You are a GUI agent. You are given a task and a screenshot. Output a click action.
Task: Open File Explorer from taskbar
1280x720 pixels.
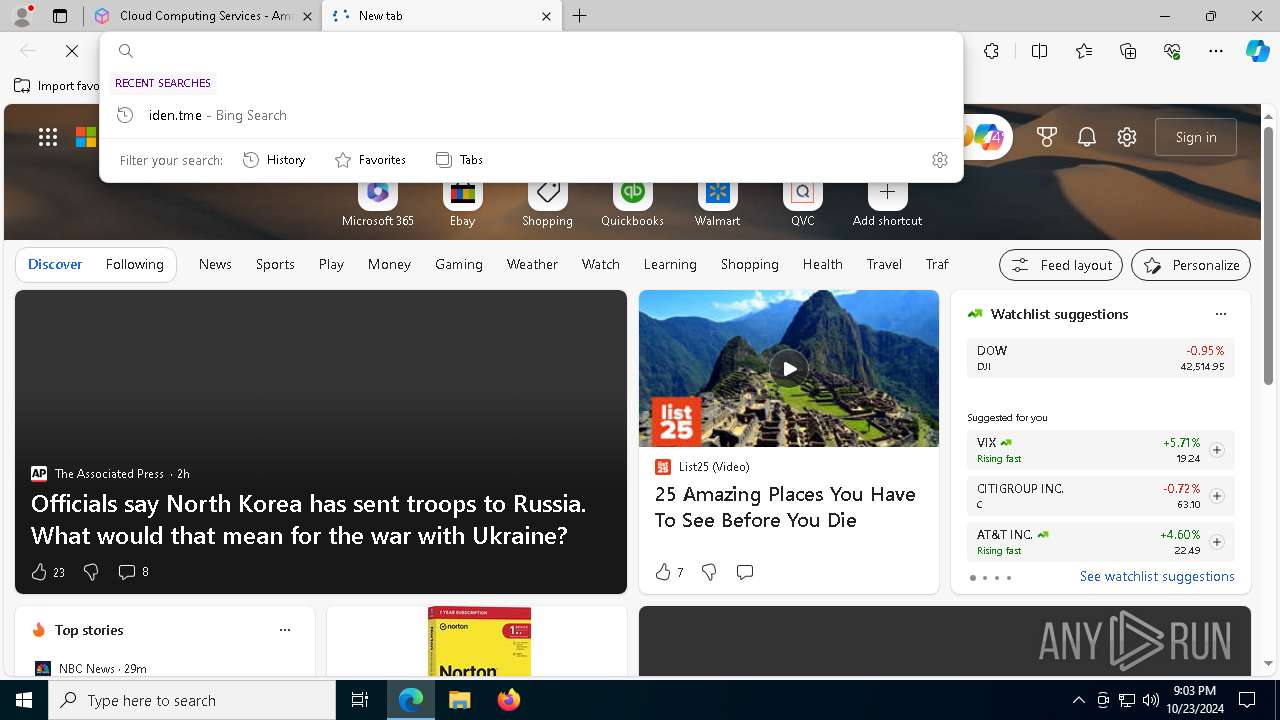459,700
